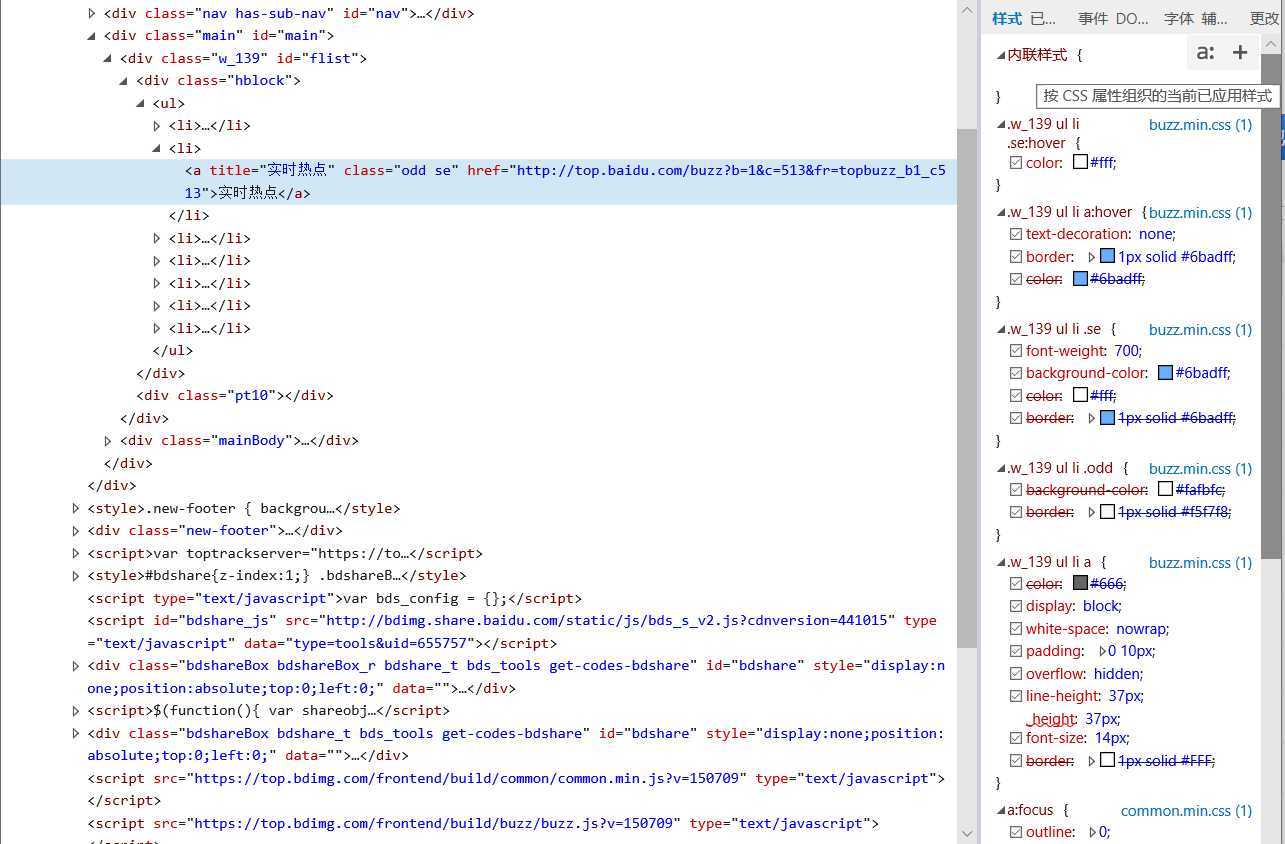Expand the bdshareBox_r div node
The image size is (1285, 844).
[x=76, y=665]
